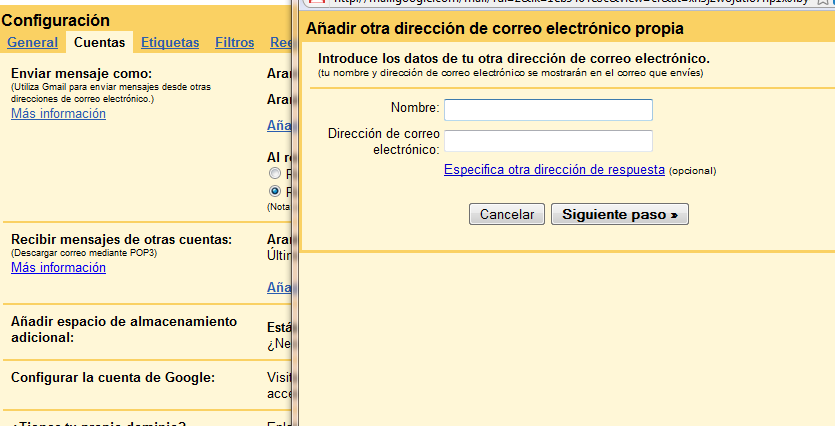This screenshot has width=835, height=426.
Task: Focus the Nombre text field
Action: click(548, 109)
